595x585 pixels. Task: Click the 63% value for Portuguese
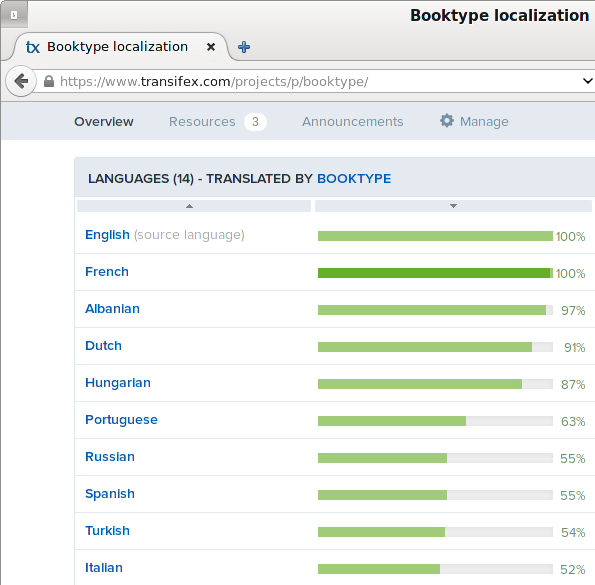tap(573, 421)
